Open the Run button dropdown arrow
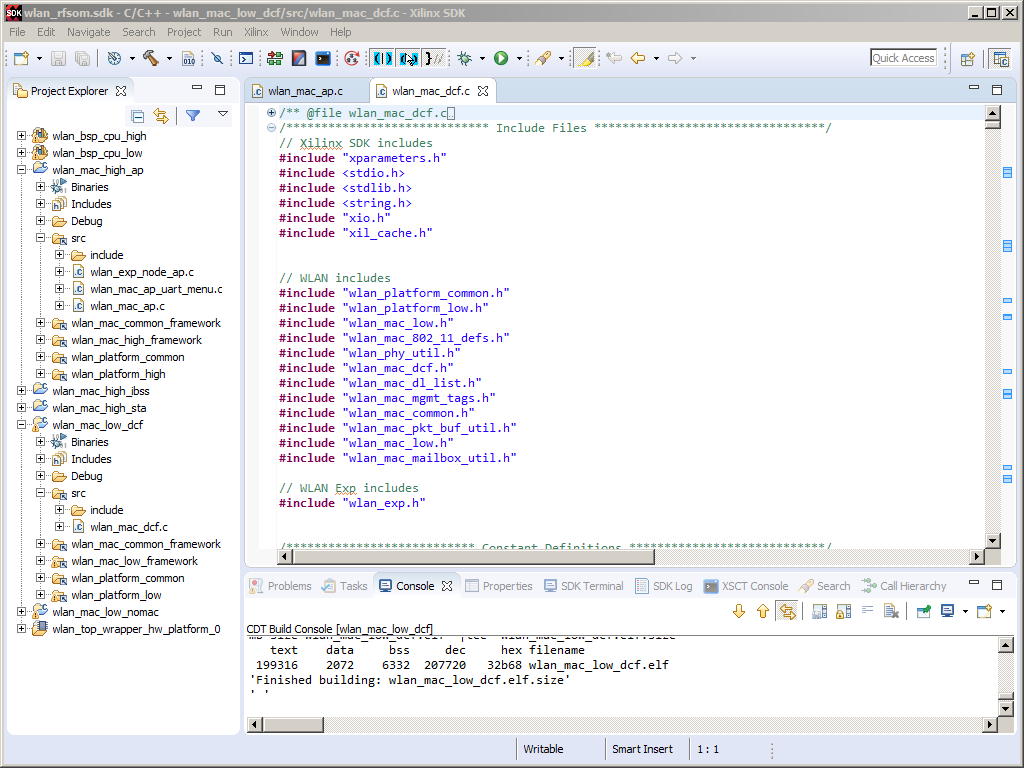 click(x=519, y=58)
